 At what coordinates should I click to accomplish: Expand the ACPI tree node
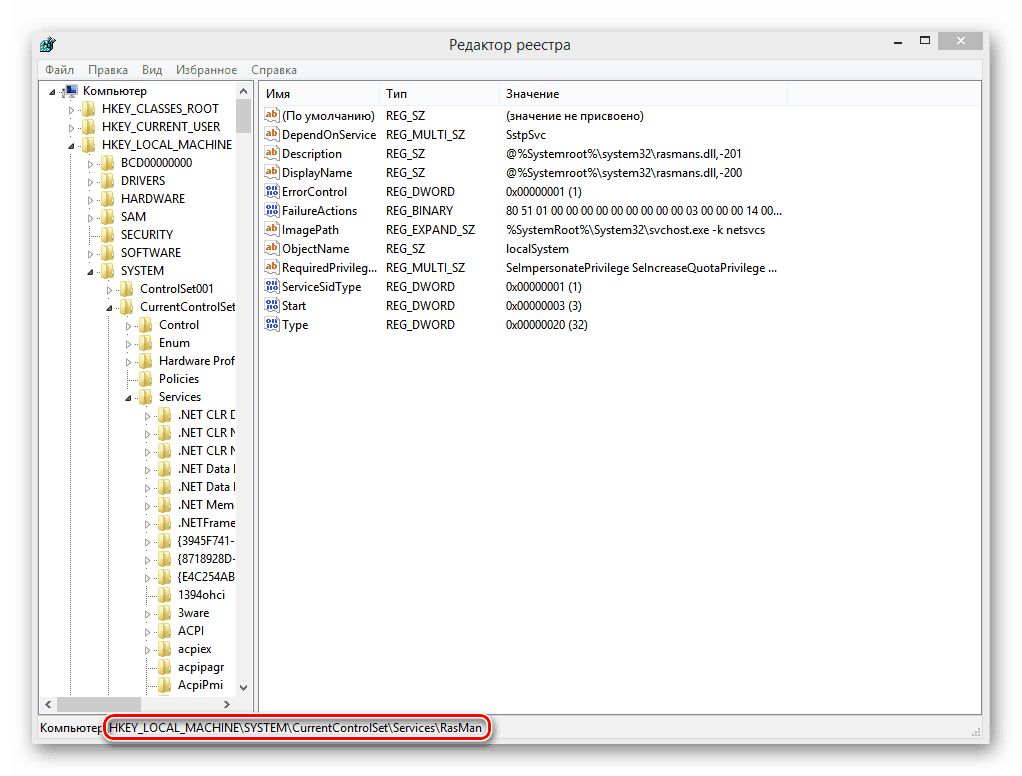147,632
